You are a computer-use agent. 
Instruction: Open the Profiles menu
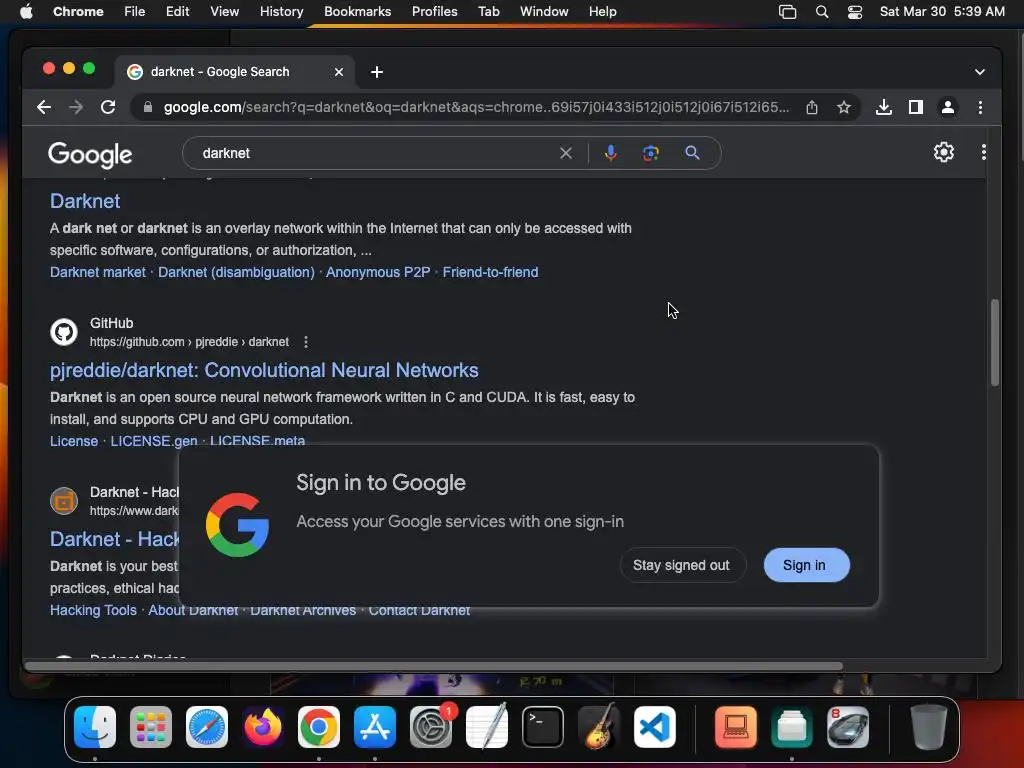[x=434, y=11]
